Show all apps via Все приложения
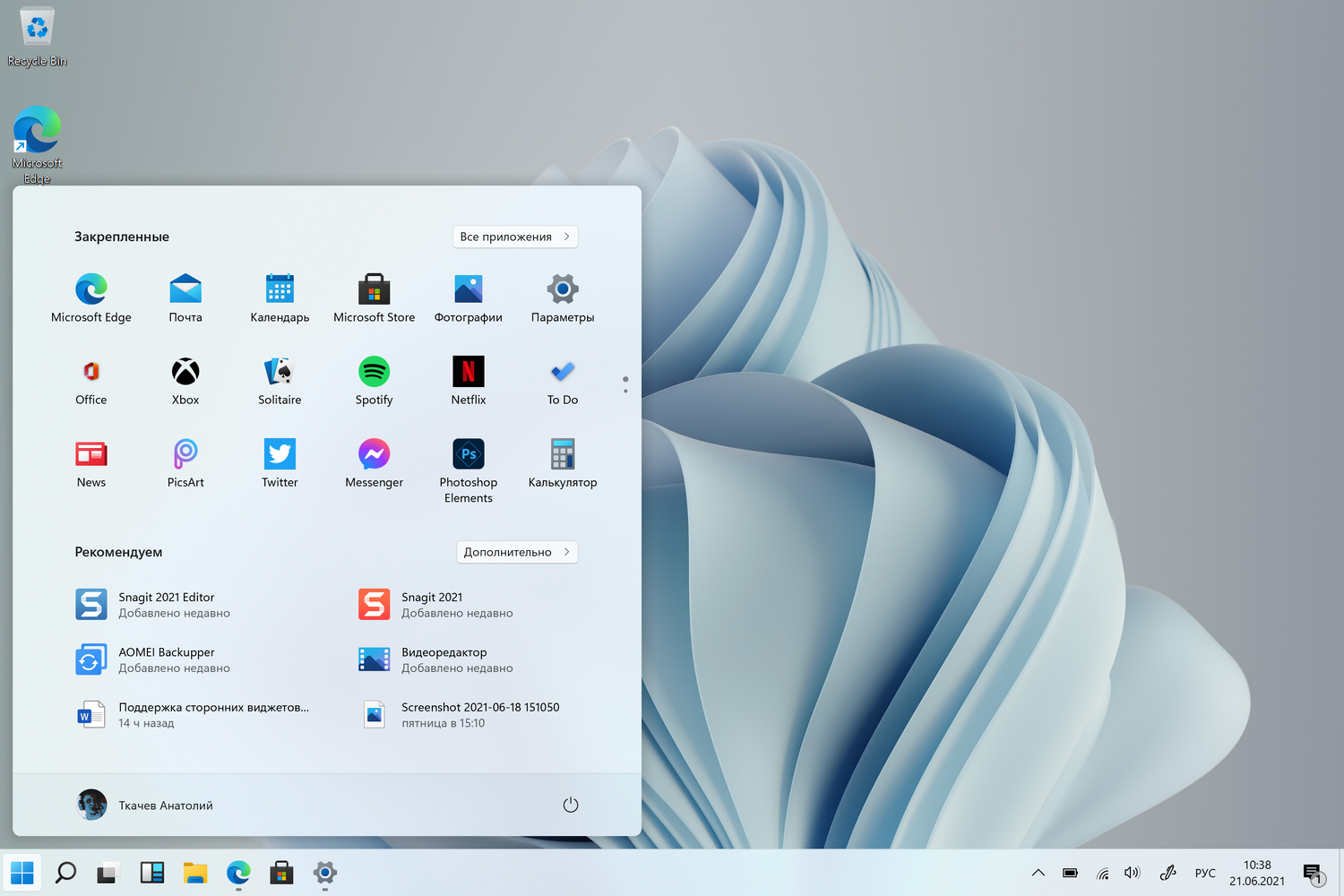The height and width of the screenshot is (896, 1344). [x=515, y=237]
